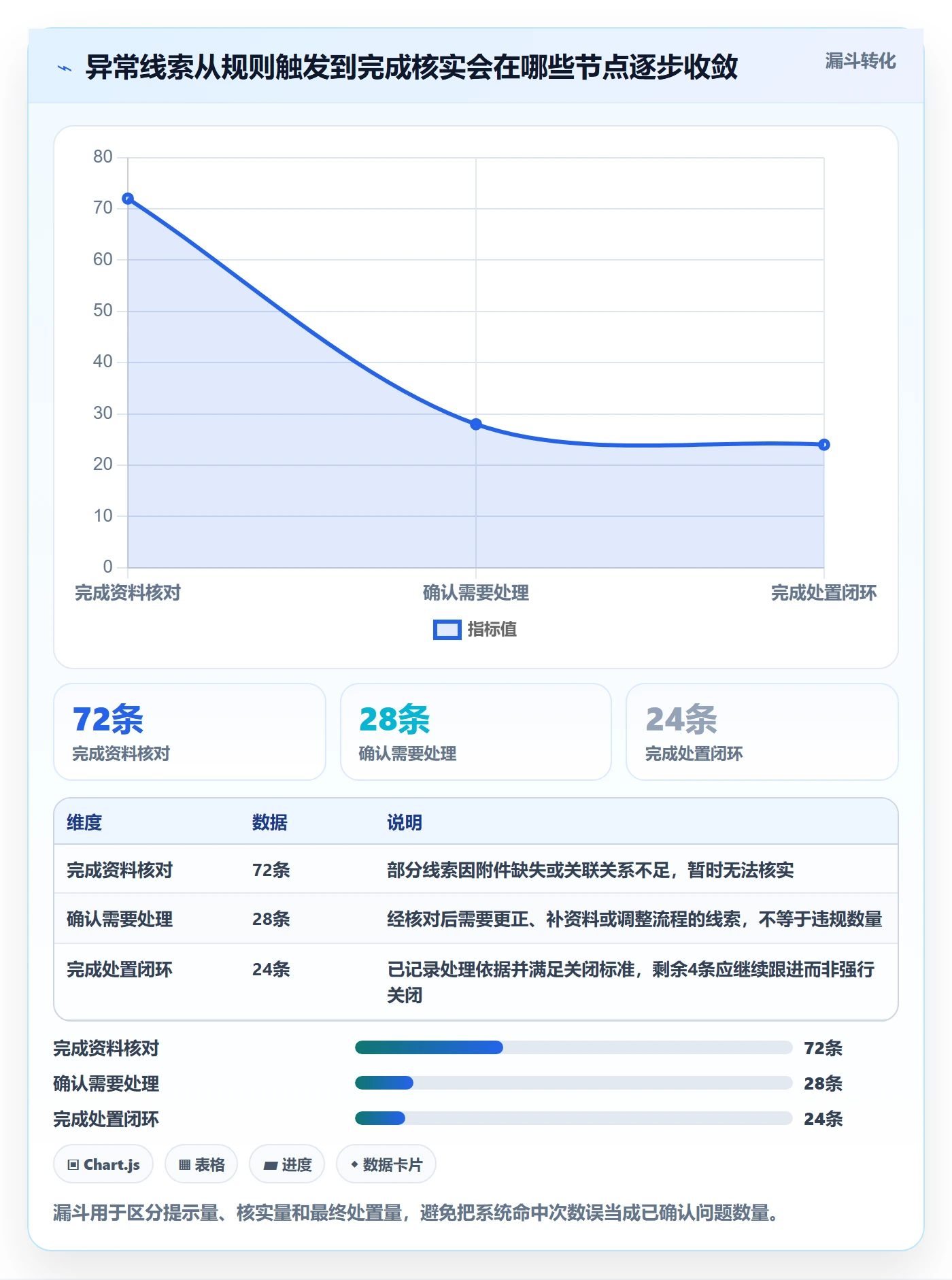Click the 72条 value beside progress bar
The image size is (952, 1280).
823,1048
